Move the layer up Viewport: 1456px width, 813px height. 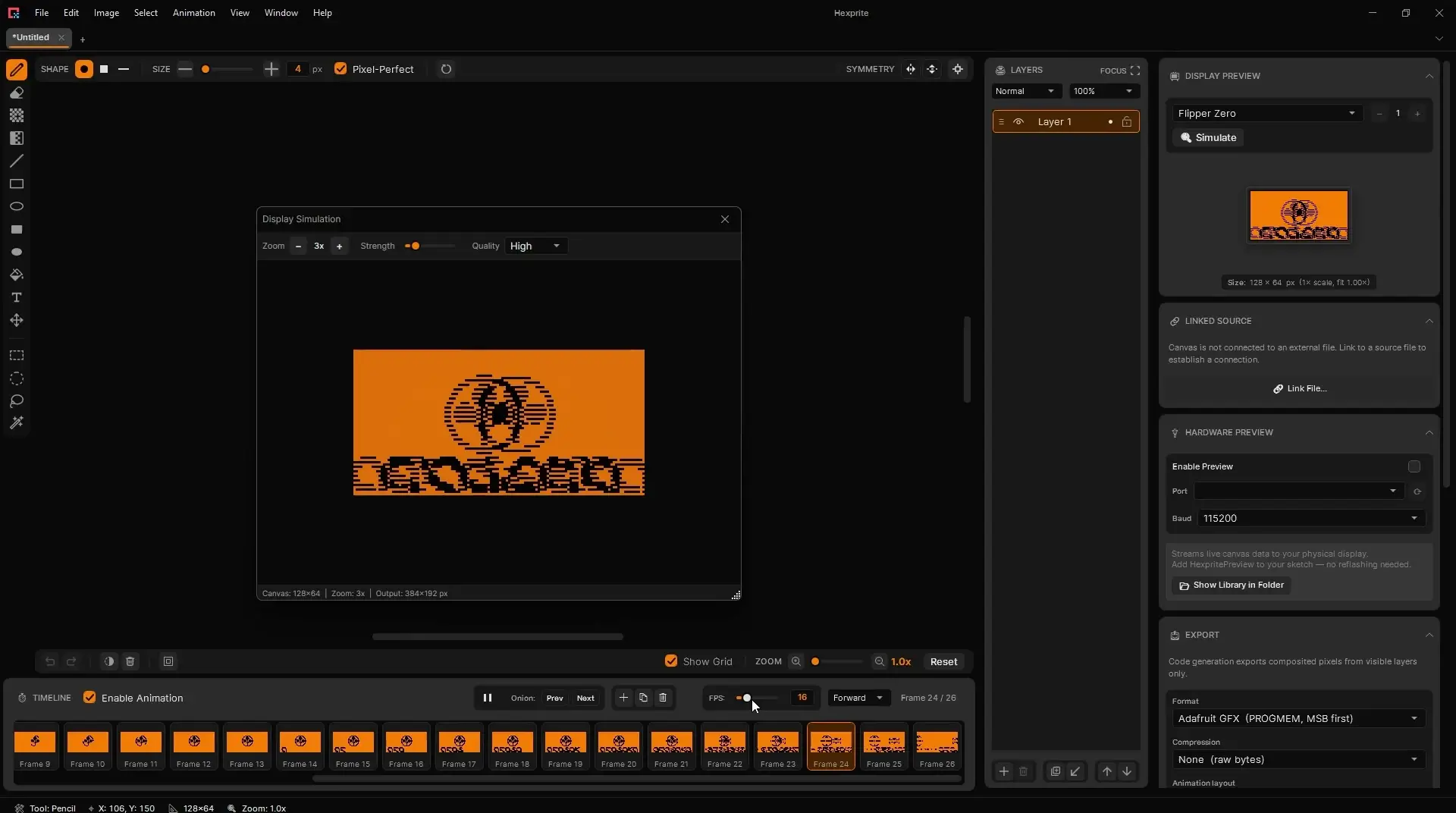[x=1107, y=771]
